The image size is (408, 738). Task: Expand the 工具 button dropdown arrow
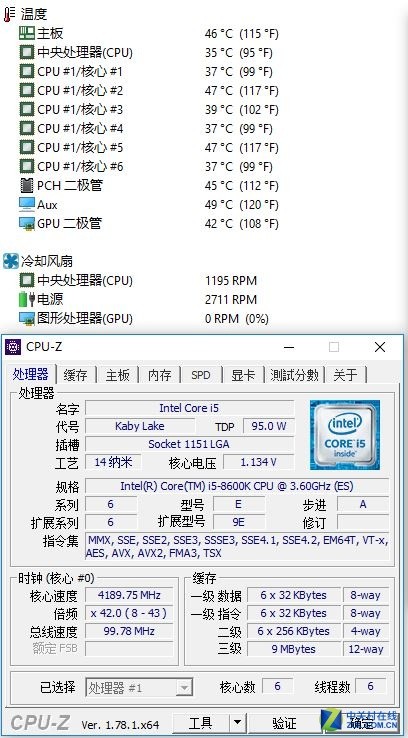(238, 722)
